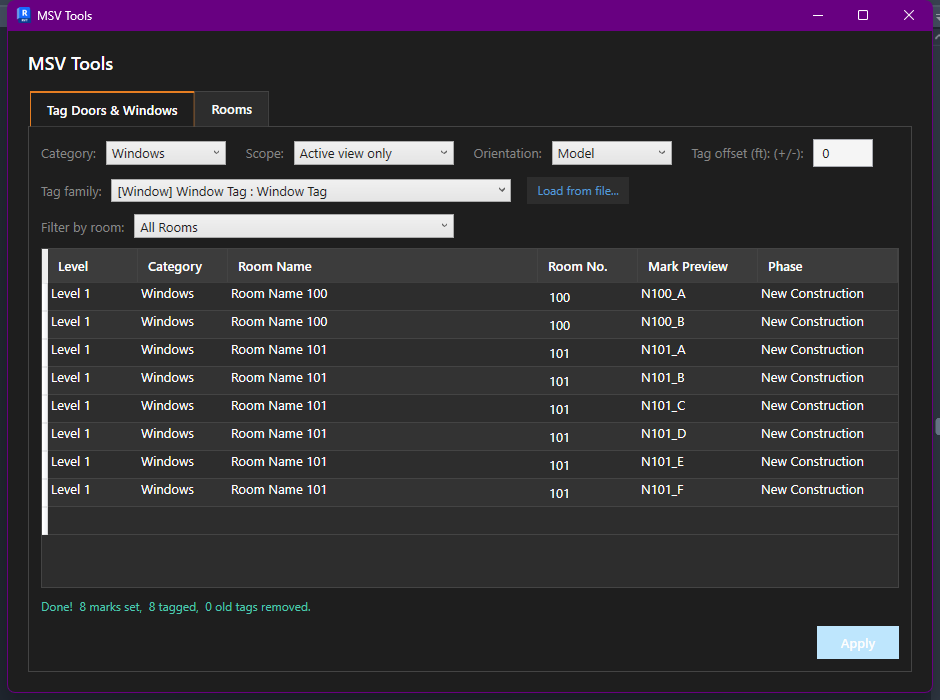Click the MSV Tools heading

(71, 64)
